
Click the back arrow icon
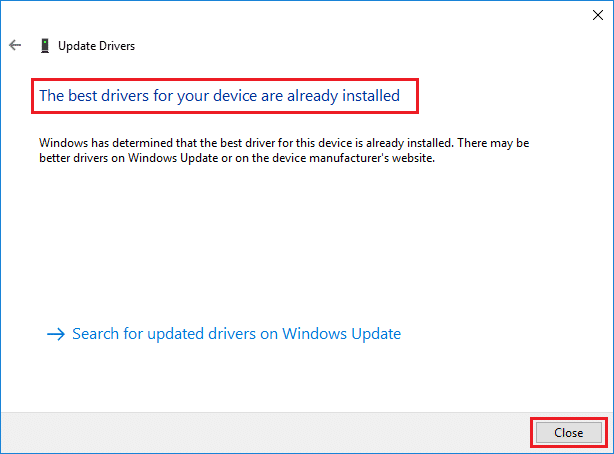[15, 45]
